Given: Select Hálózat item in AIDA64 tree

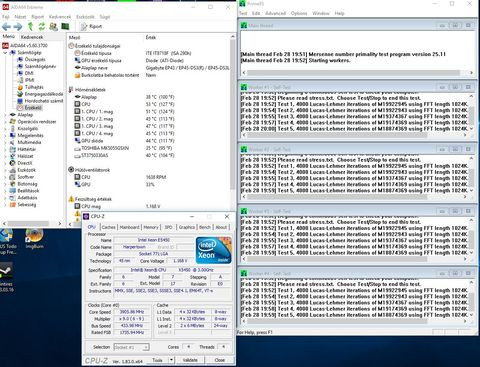Looking at the screenshot, I should (25, 156).
